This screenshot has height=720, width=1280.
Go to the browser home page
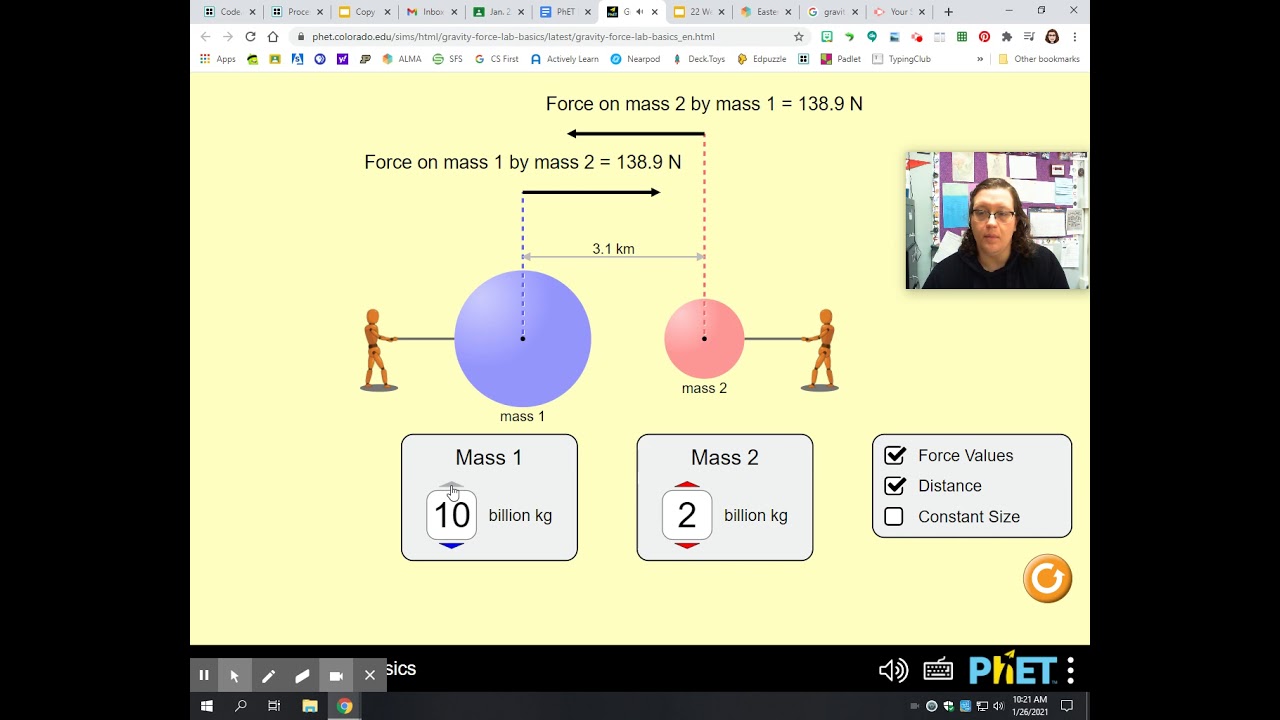(x=272, y=36)
